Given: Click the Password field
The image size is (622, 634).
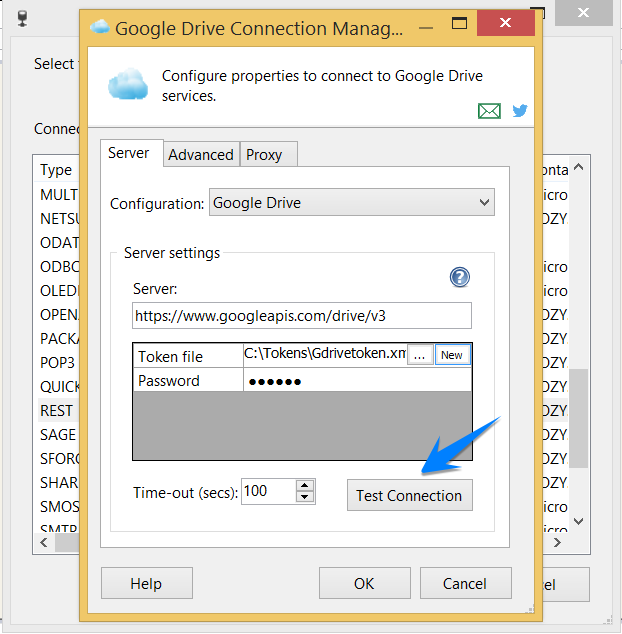Looking at the screenshot, I should [x=358, y=380].
